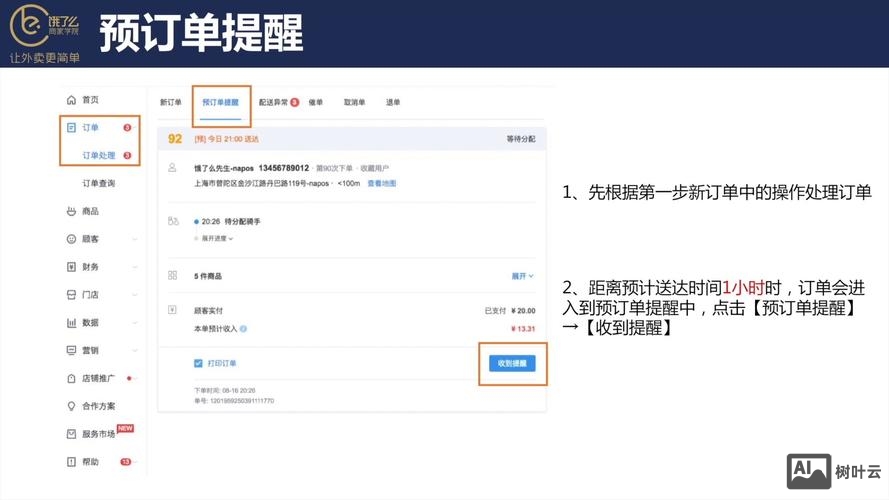This screenshot has height=500, width=889.
Task: Click the 店铺推广 bag icon
Action: click(71, 378)
